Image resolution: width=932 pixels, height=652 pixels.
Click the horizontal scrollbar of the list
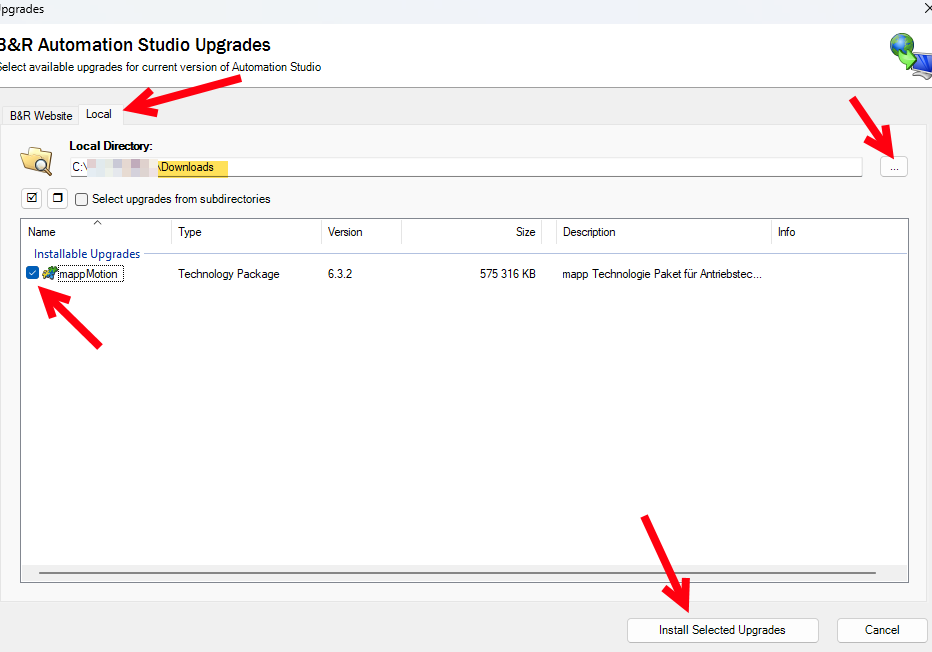tap(457, 573)
